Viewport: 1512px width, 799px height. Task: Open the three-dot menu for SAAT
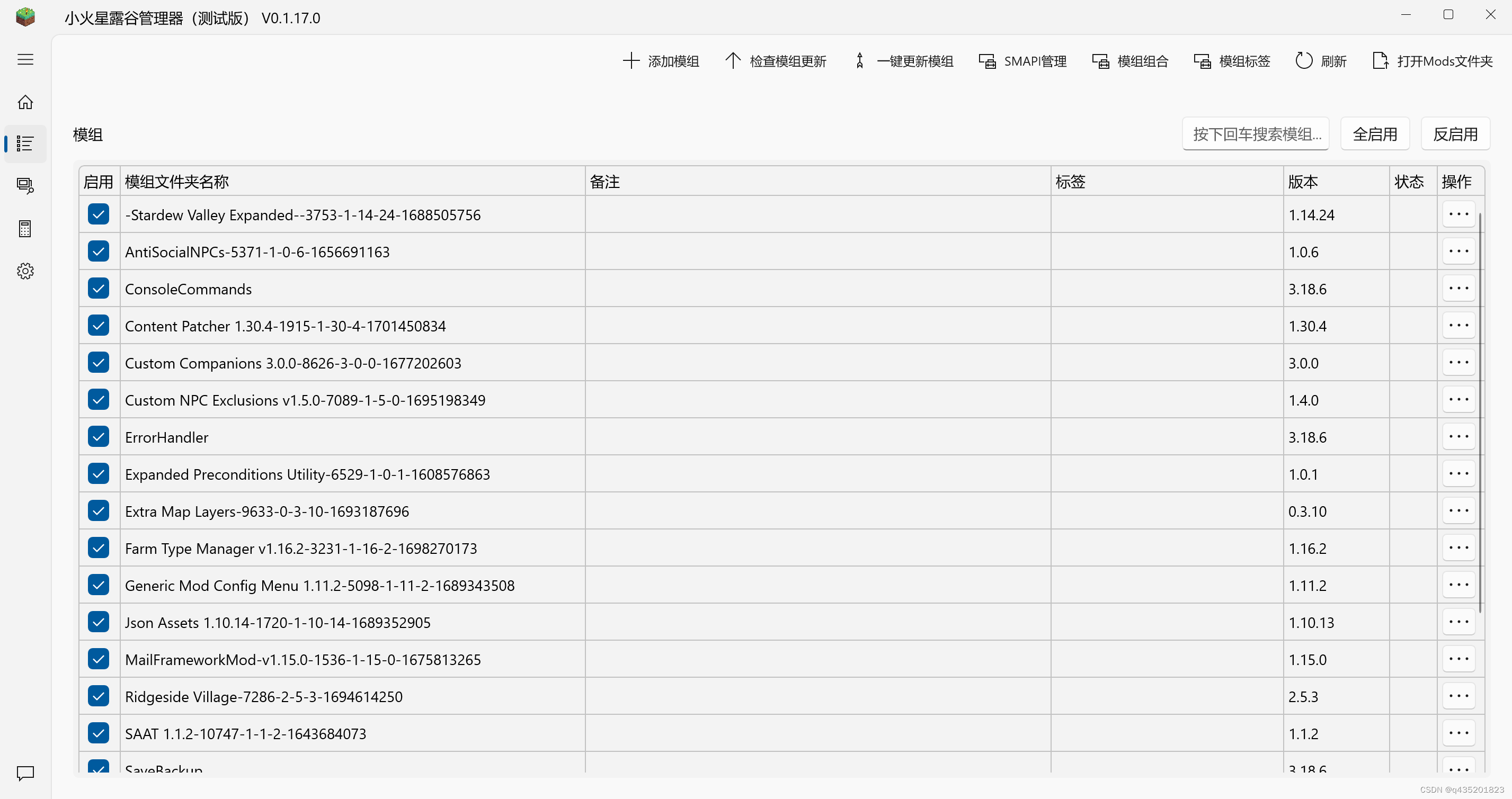tap(1458, 733)
